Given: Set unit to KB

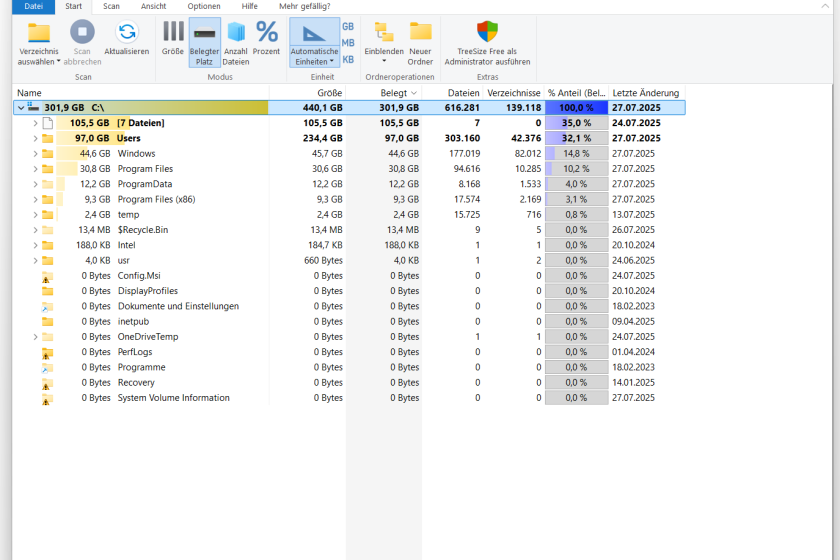Looking at the screenshot, I should [x=348, y=59].
